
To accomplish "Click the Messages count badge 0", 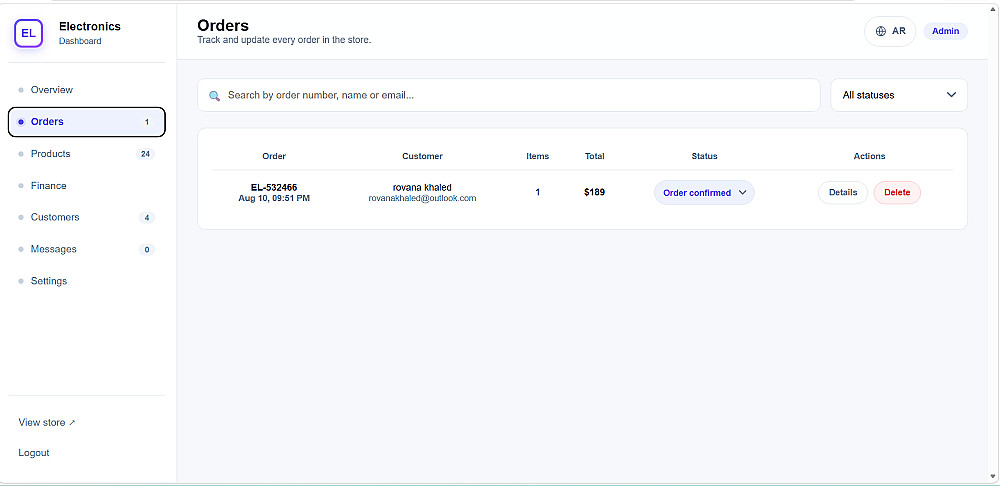I will coord(147,249).
